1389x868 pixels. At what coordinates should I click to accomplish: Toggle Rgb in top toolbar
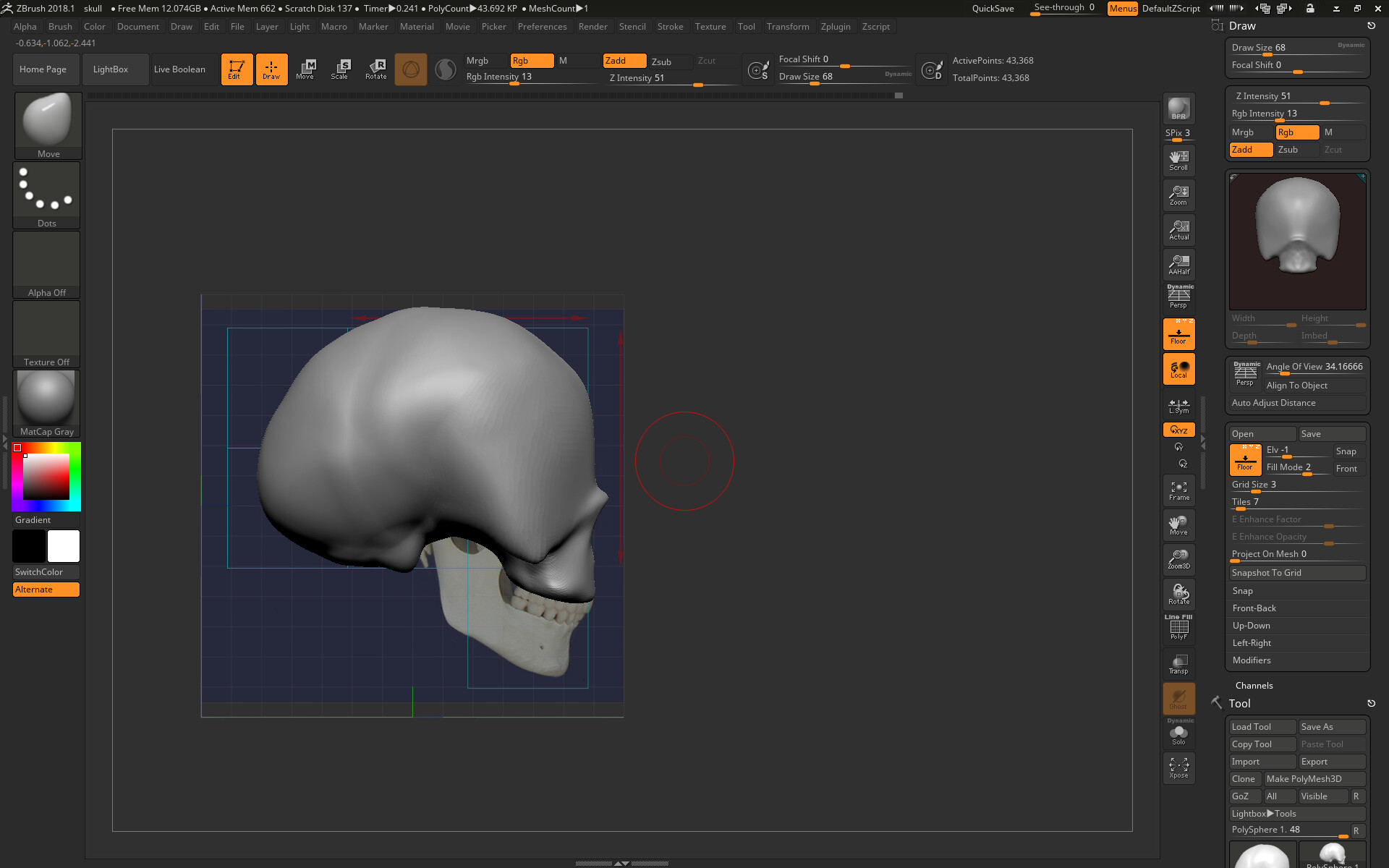(532, 61)
